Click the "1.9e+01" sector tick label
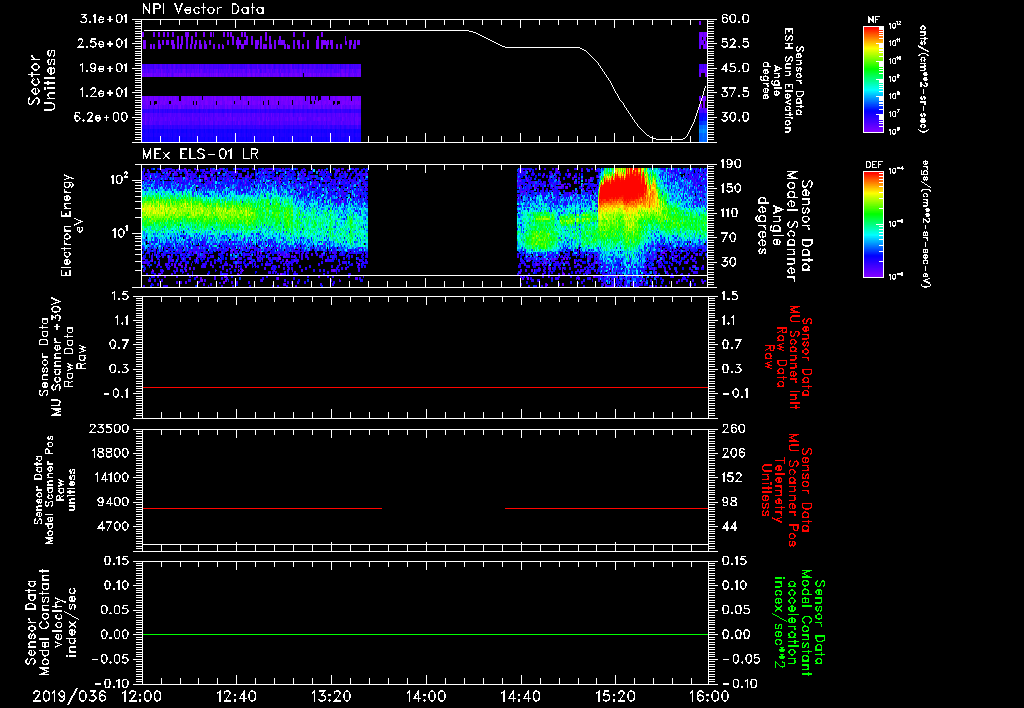The height and width of the screenshot is (708, 1024). (104, 68)
